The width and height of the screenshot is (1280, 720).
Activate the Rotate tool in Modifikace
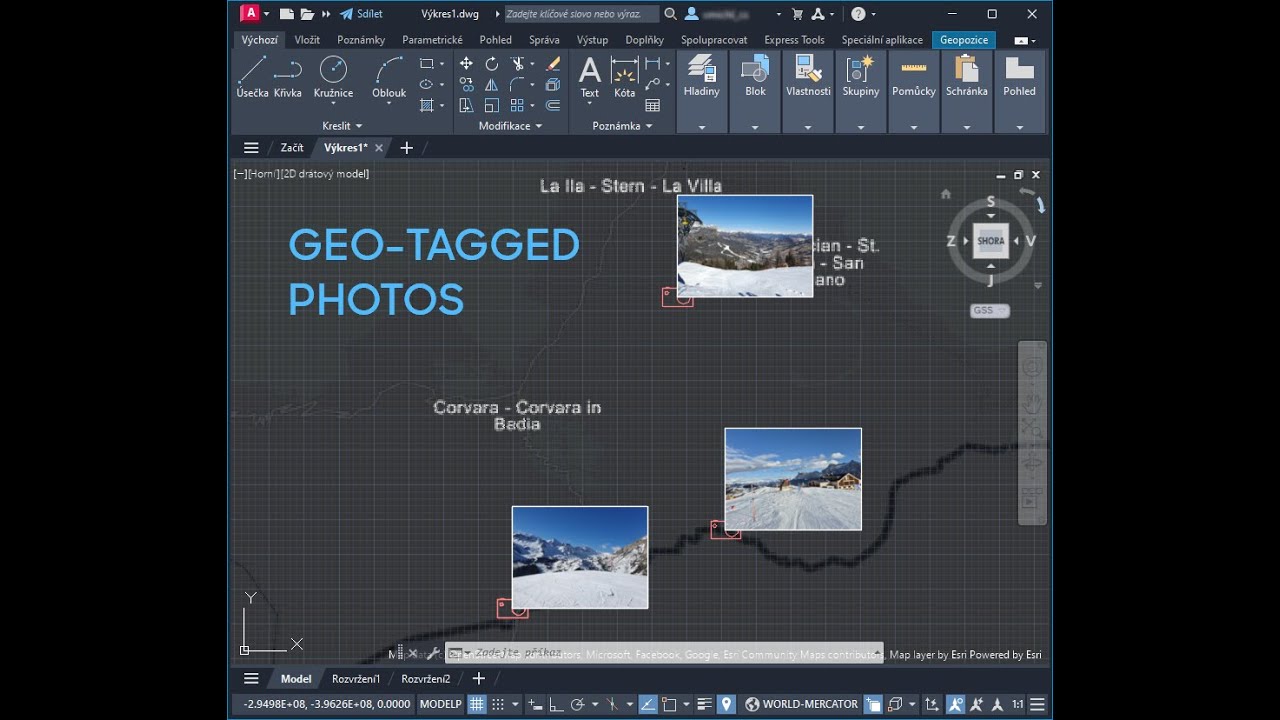click(492, 63)
